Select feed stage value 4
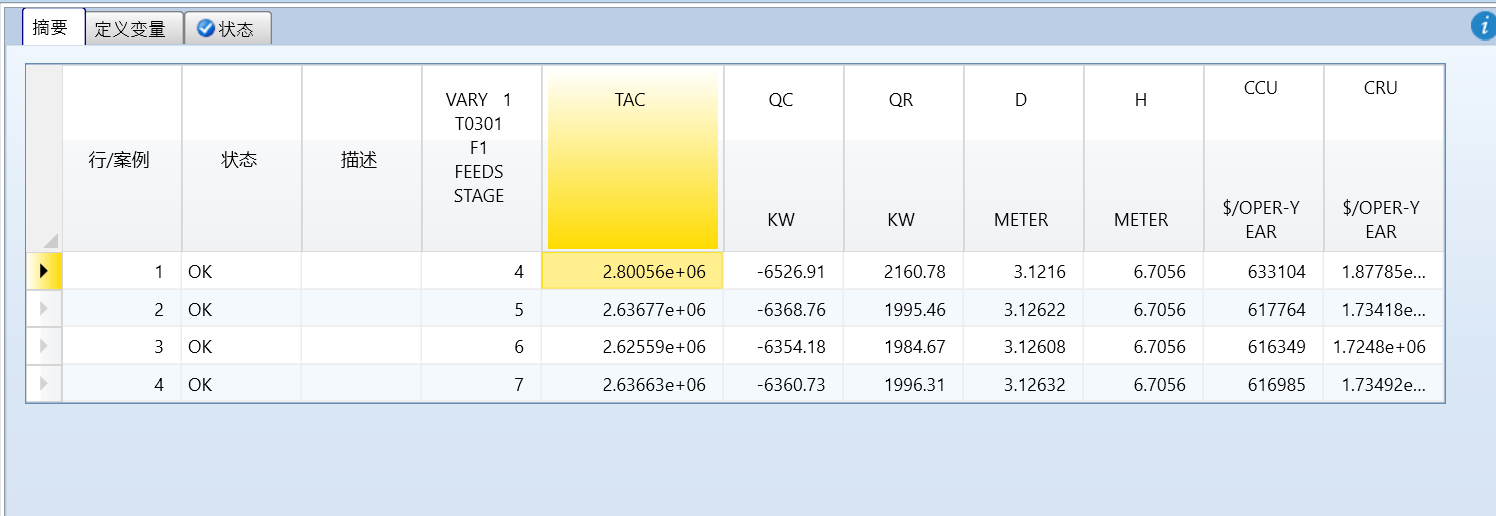Screen dimensions: 1496x516 pos(481,271)
